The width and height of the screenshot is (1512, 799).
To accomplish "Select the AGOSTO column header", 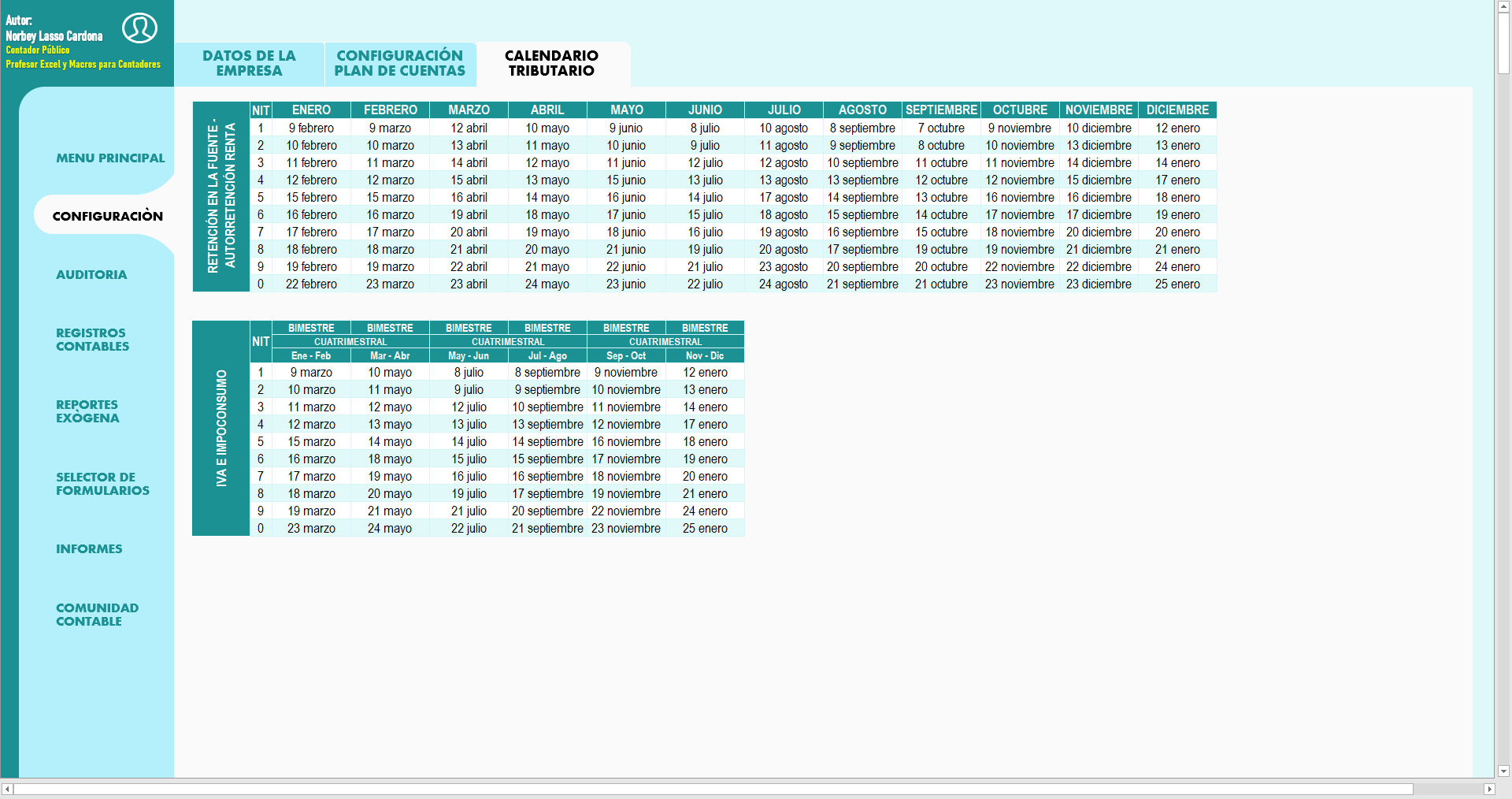I will pos(862,110).
